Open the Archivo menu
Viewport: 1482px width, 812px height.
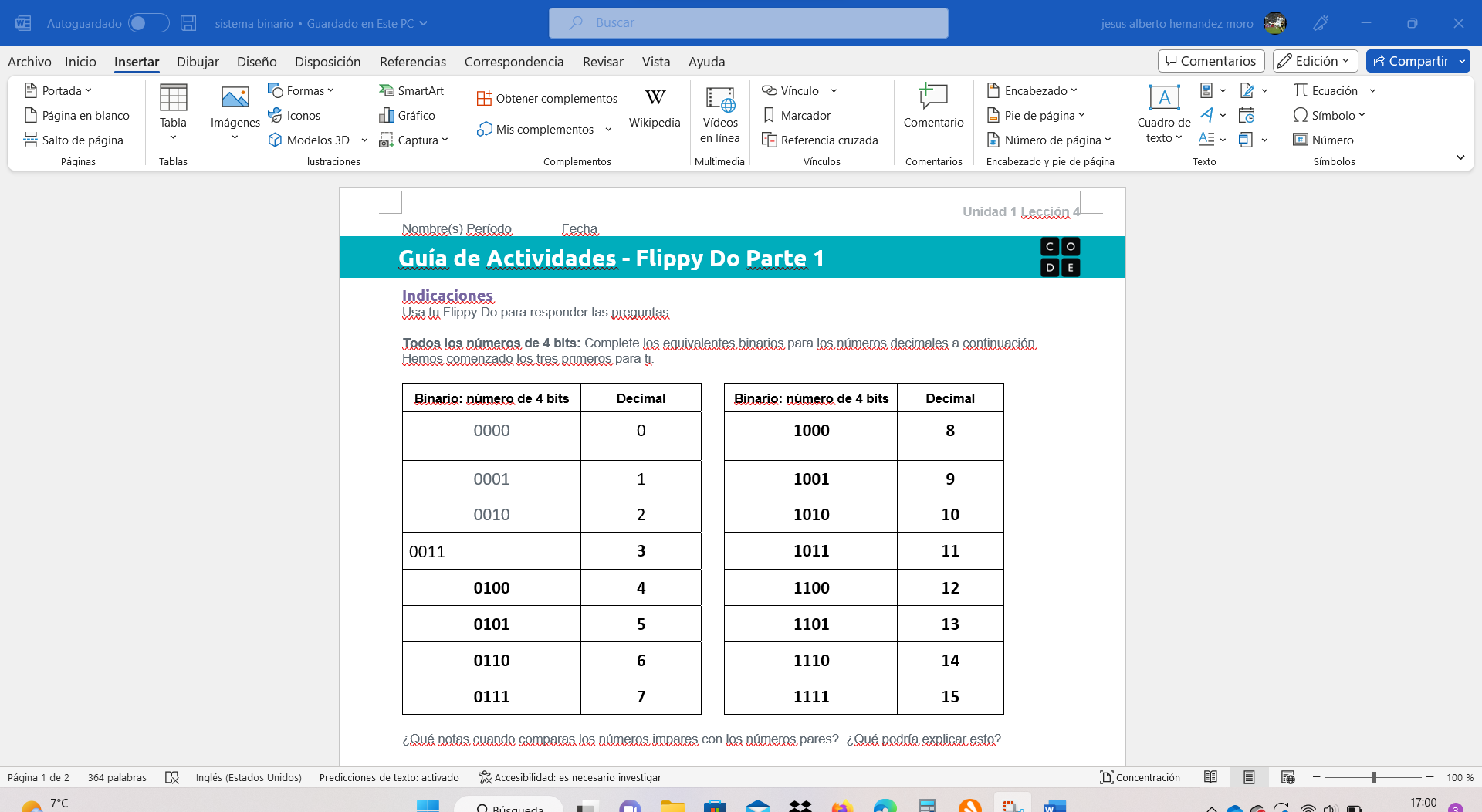(29, 62)
